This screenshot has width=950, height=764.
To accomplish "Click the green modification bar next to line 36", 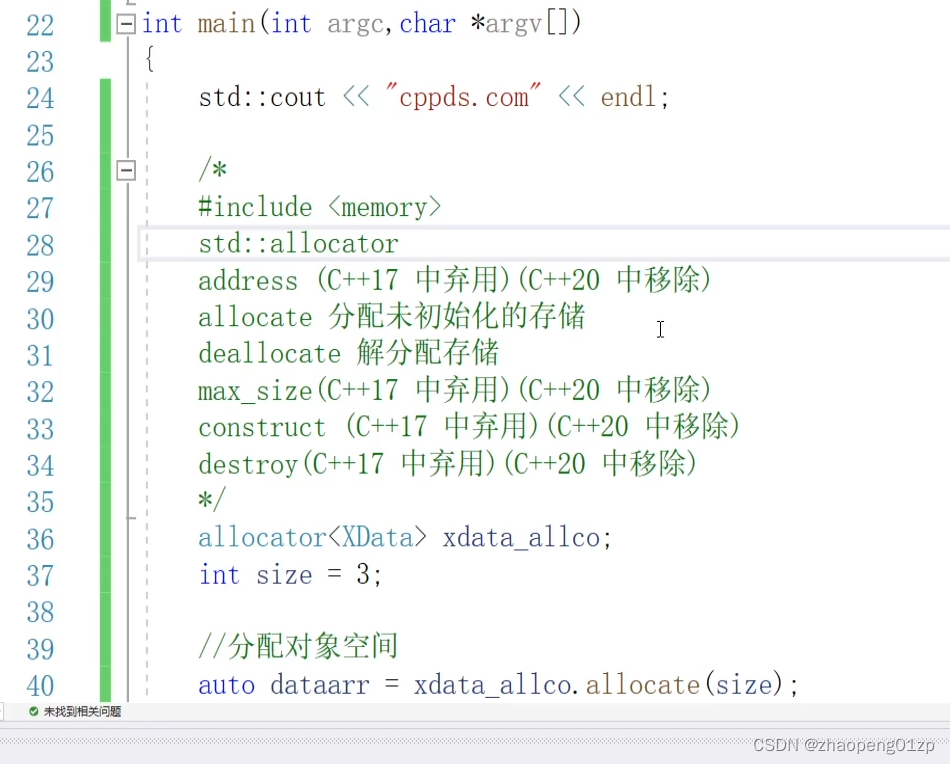I will point(106,538).
